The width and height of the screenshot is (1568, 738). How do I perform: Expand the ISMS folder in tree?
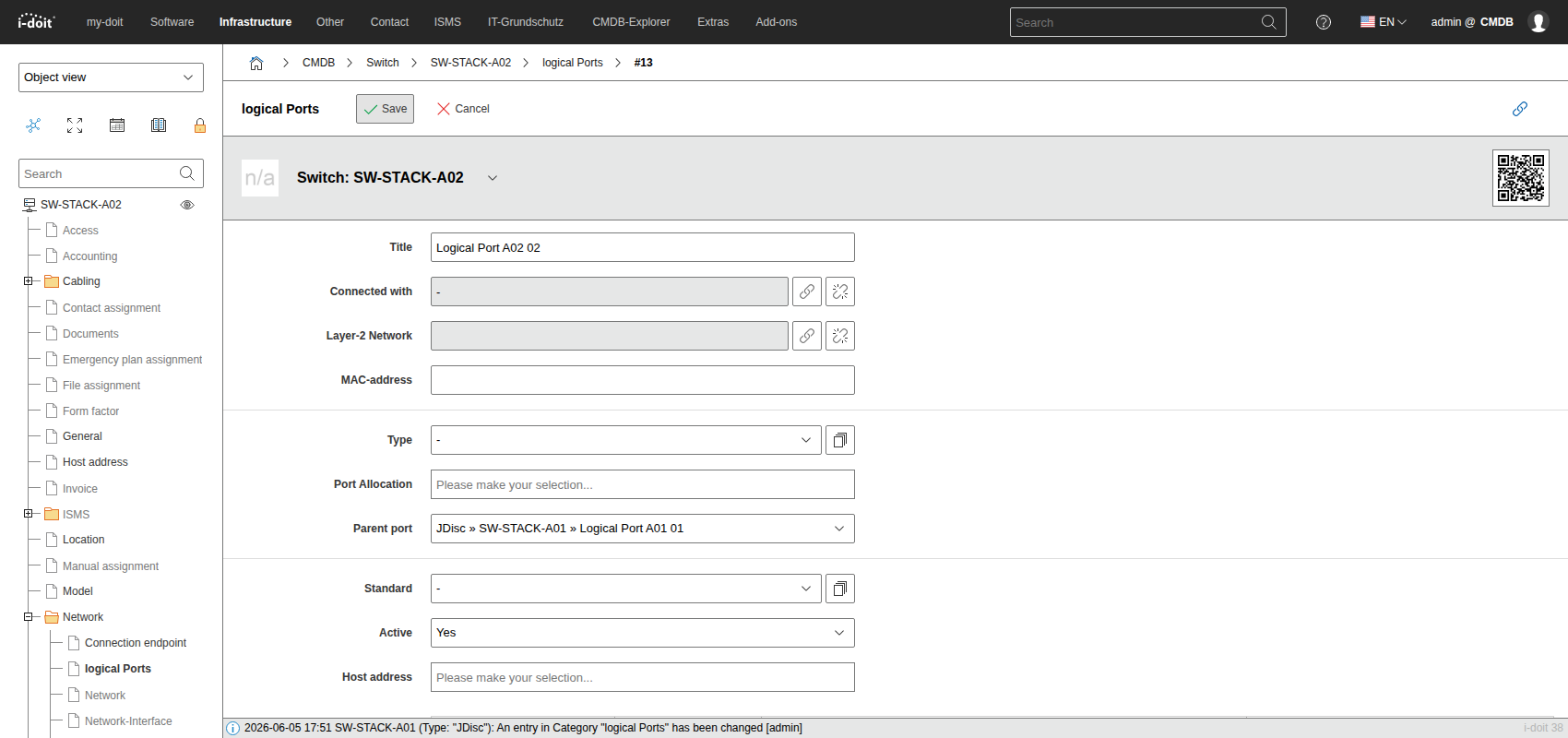click(x=28, y=514)
